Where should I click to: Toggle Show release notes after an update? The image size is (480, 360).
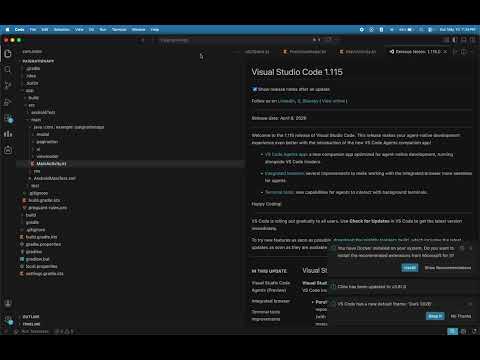coord(255,89)
